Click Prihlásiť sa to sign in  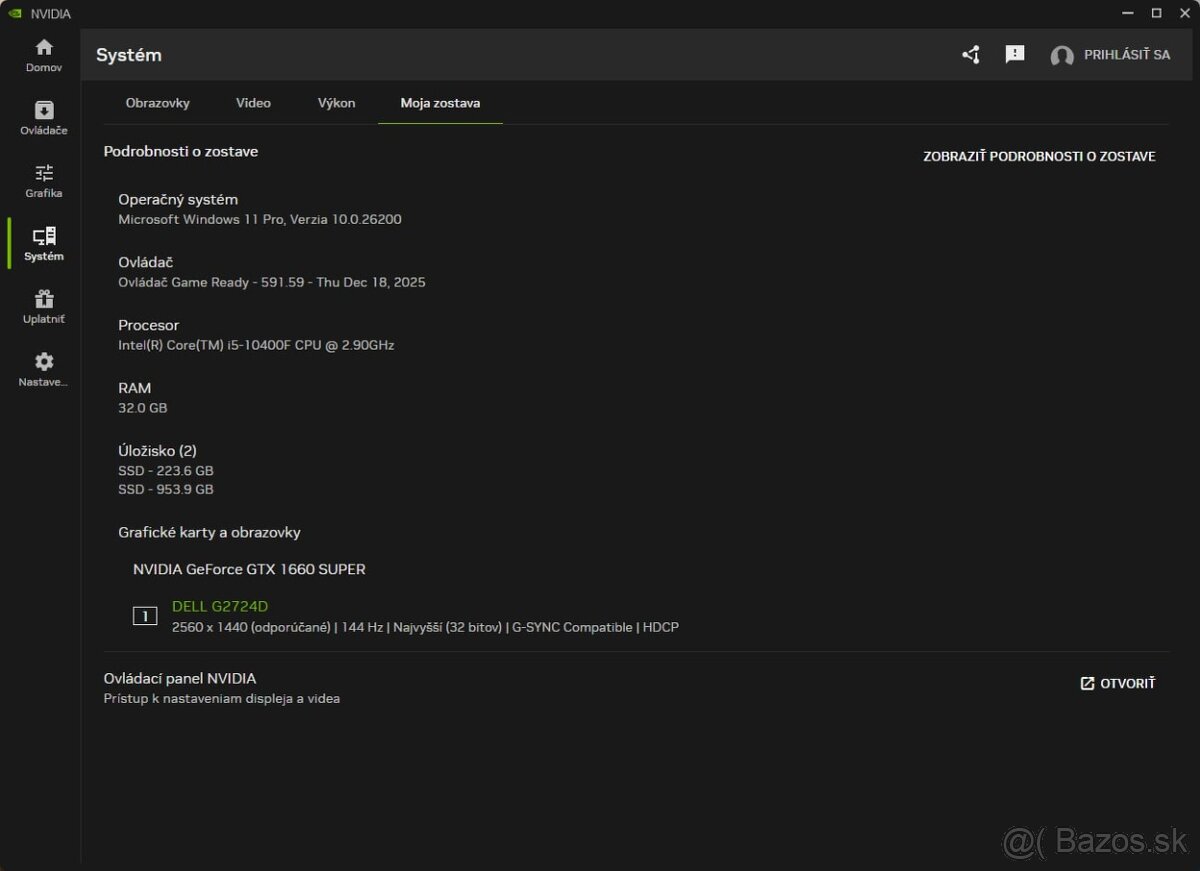click(x=1127, y=55)
